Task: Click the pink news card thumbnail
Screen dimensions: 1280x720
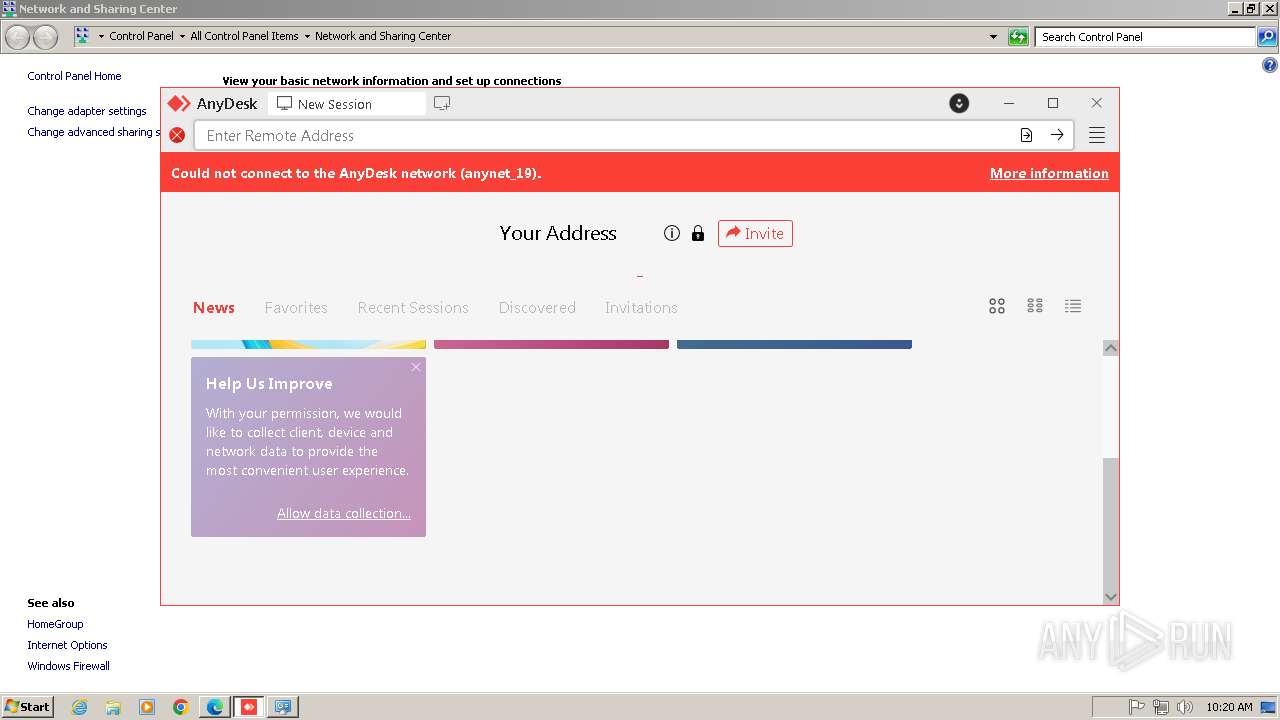Action: click(x=551, y=344)
